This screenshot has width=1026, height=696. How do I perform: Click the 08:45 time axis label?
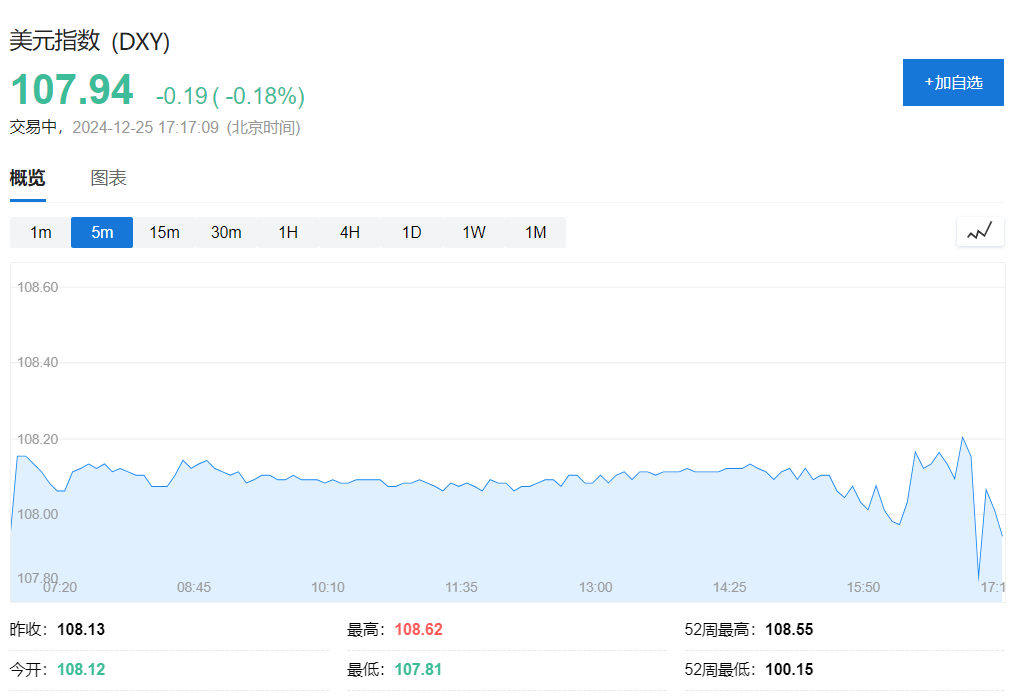(x=194, y=587)
